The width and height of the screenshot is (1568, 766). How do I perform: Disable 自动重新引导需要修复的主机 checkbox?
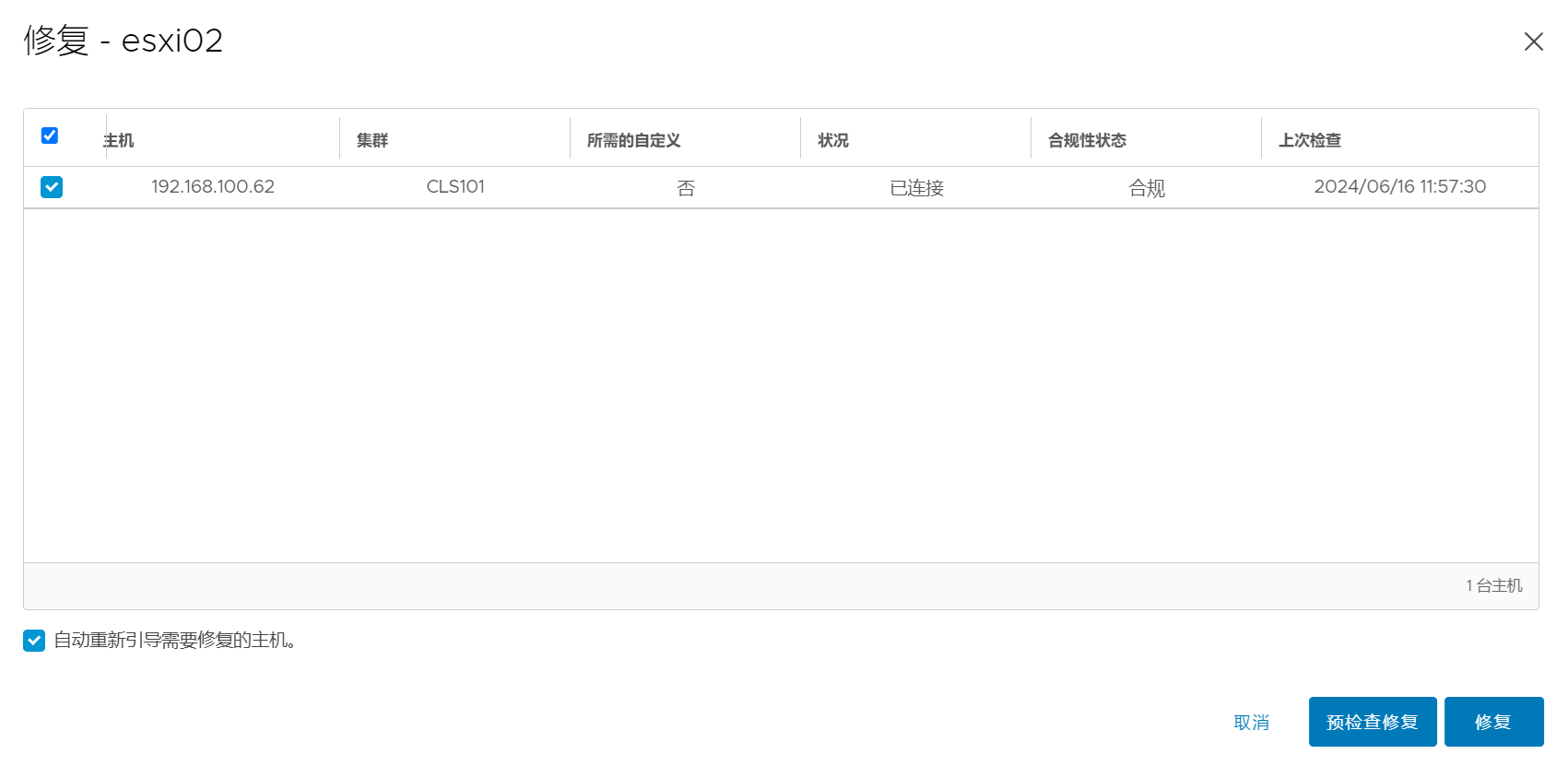coord(34,641)
